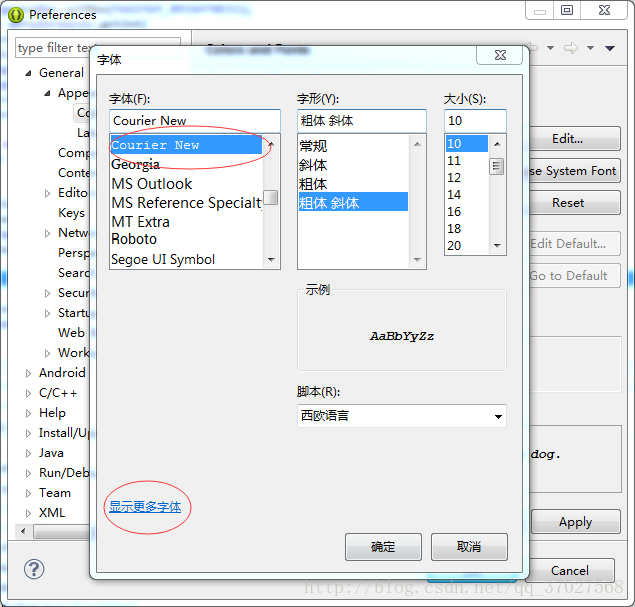Select MT Extra font

pos(187,222)
